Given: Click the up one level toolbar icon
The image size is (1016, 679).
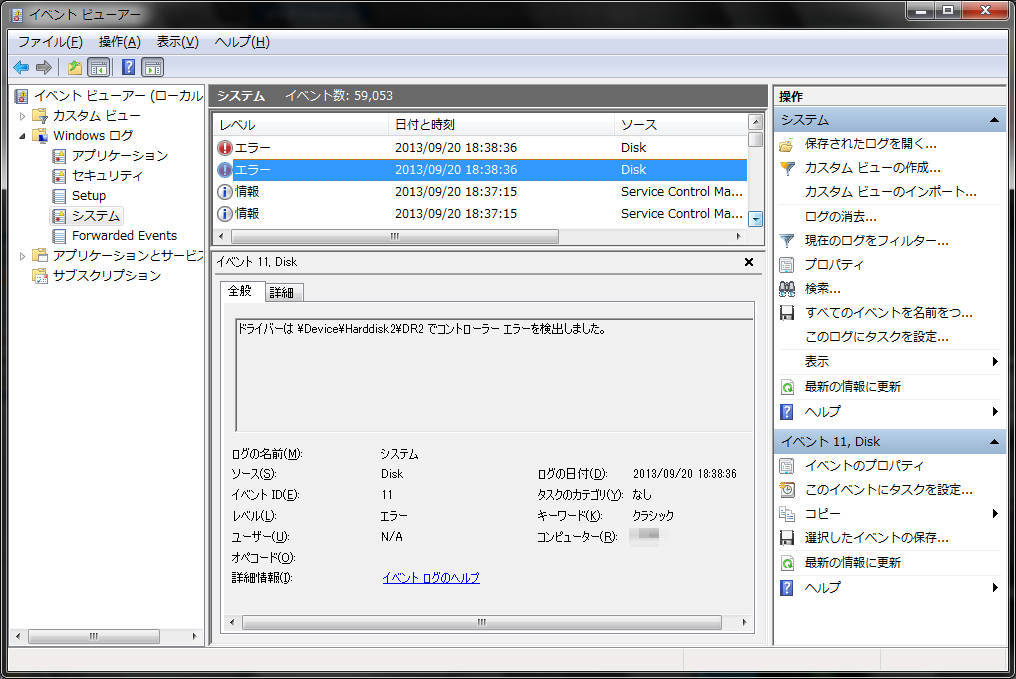Looking at the screenshot, I should (x=75, y=67).
